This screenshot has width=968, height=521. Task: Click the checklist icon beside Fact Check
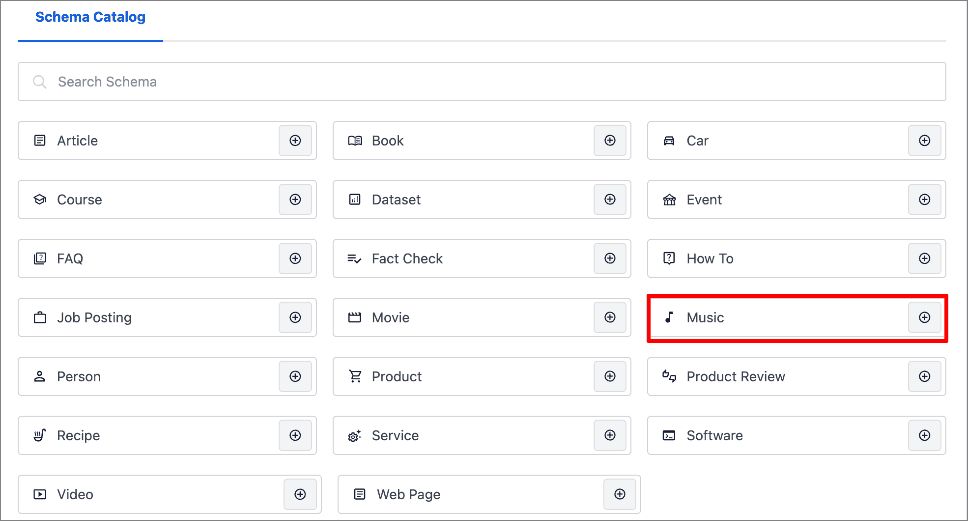354,259
